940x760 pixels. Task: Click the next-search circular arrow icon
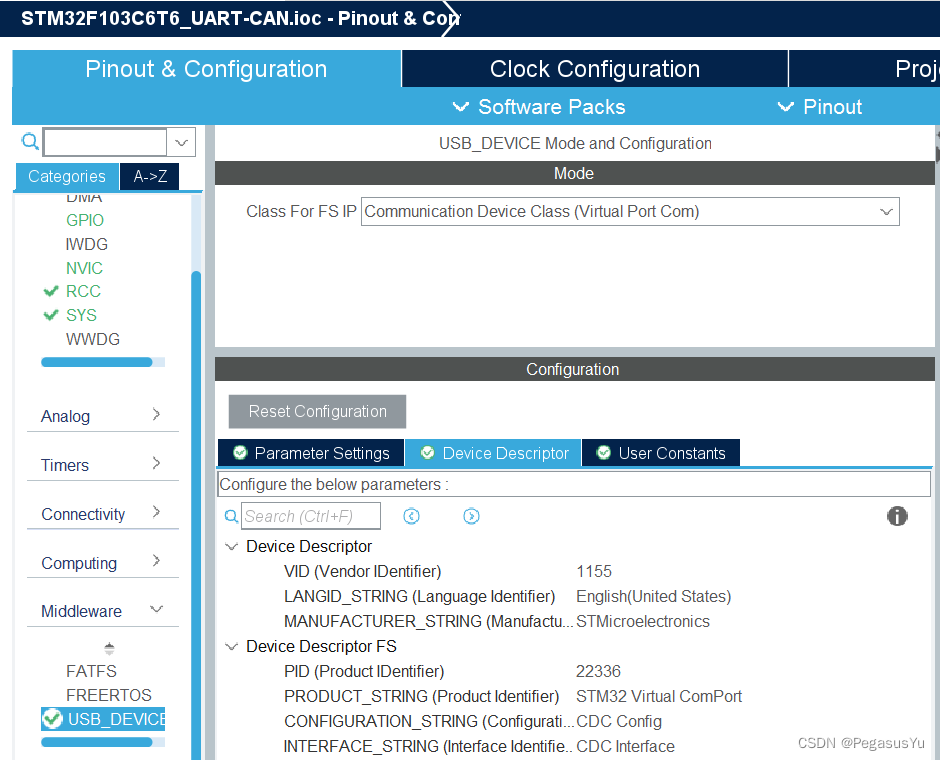coord(471,515)
